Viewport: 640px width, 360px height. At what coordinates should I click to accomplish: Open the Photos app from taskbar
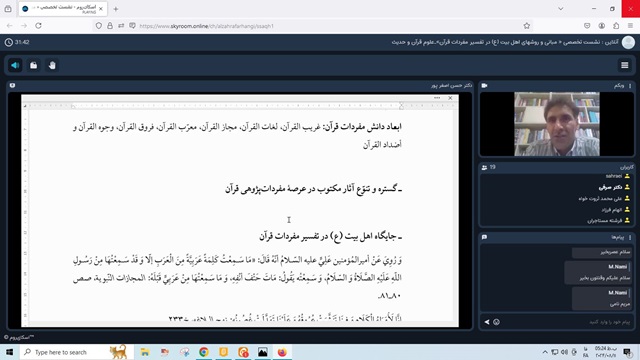pos(262,352)
